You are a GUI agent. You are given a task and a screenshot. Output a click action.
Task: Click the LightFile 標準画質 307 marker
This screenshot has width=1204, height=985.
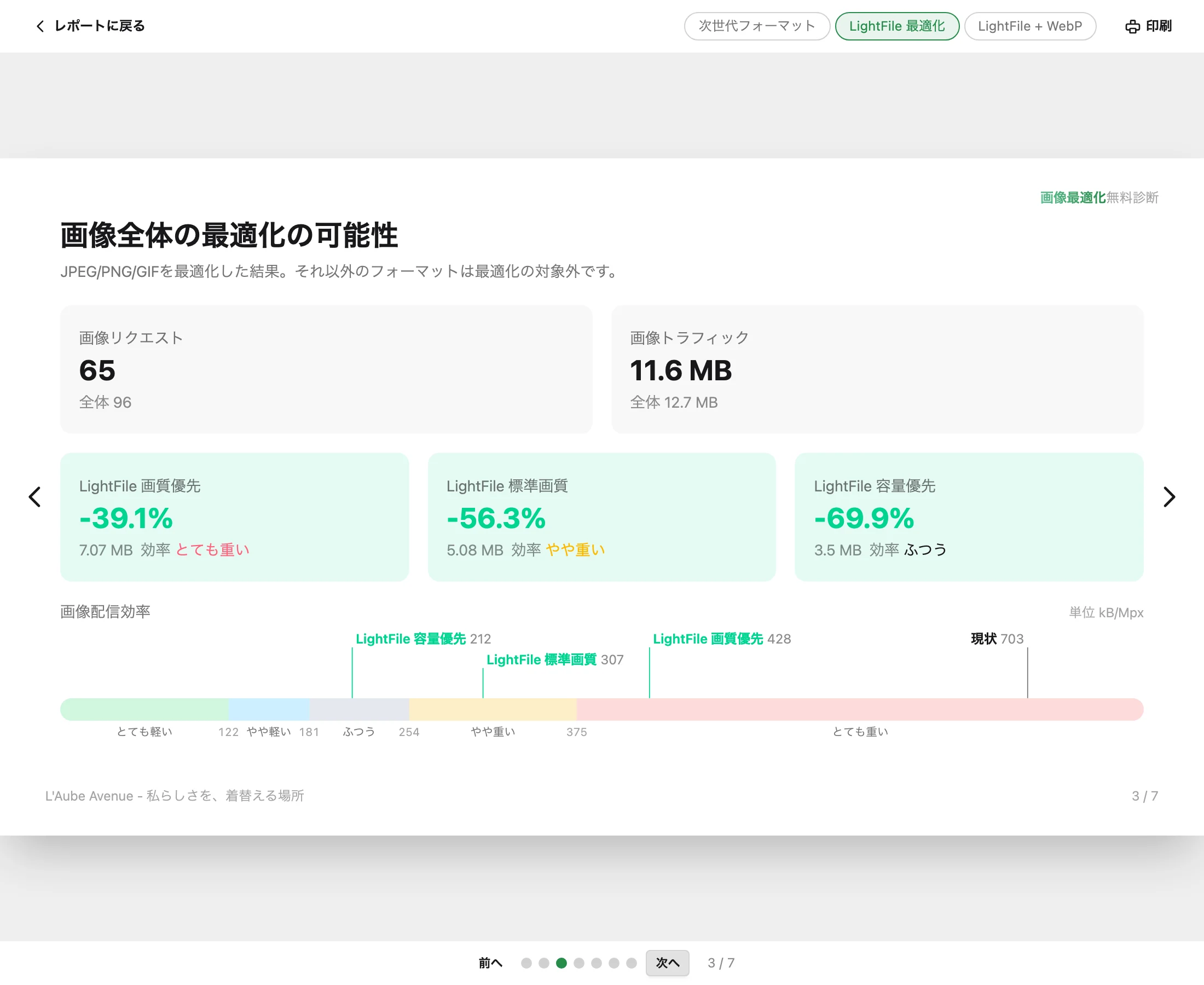point(555,660)
